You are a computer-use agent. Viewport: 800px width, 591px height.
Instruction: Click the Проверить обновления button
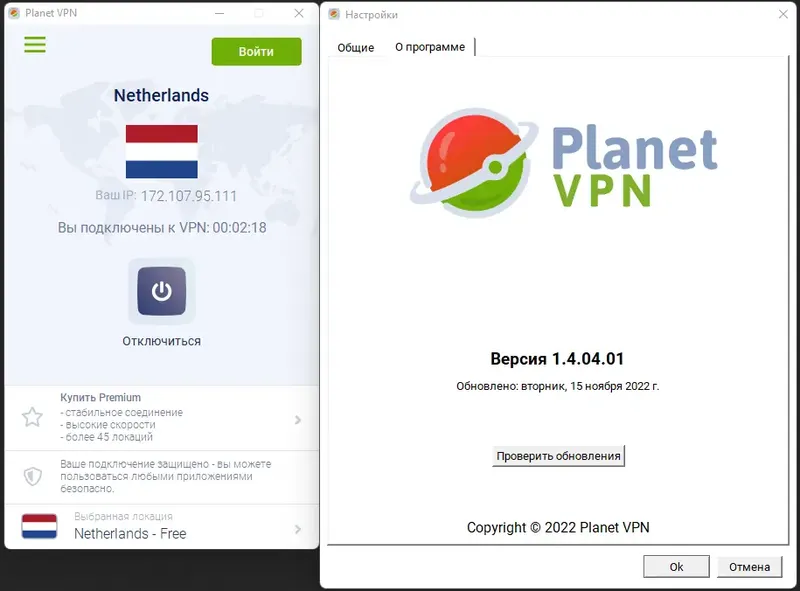[558, 456]
